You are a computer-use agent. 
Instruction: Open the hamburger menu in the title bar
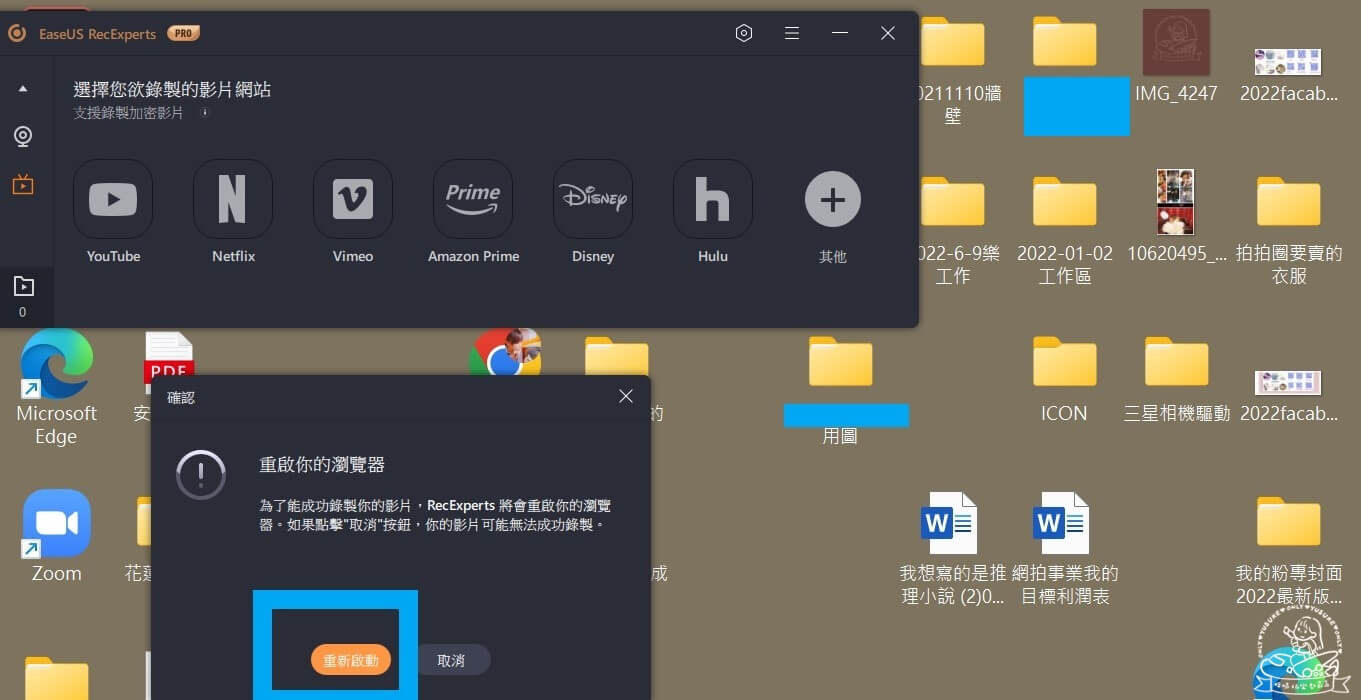click(792, 32)
